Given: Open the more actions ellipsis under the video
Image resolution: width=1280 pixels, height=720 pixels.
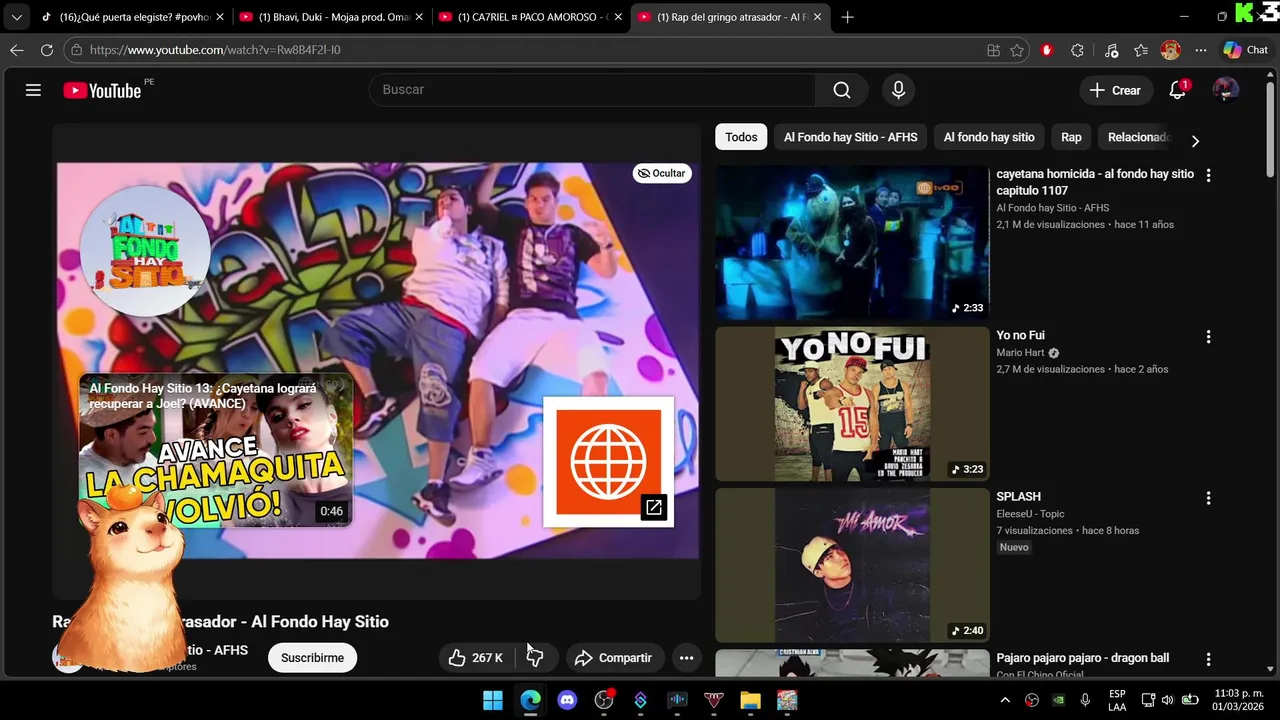Looking at the screenshot, I should (686, 657).
